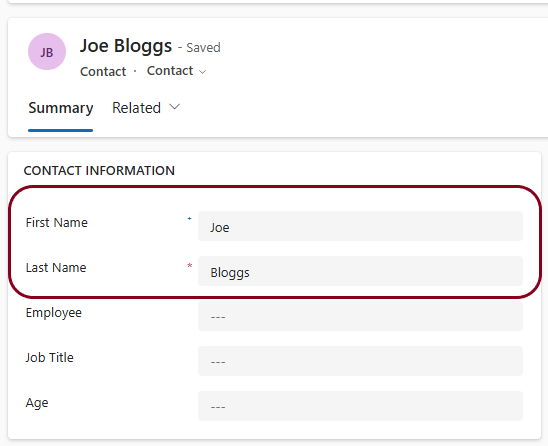Viewport: 548px width, 446px height.
Task: Click the empty Employee field
Action: coord(360,316)
